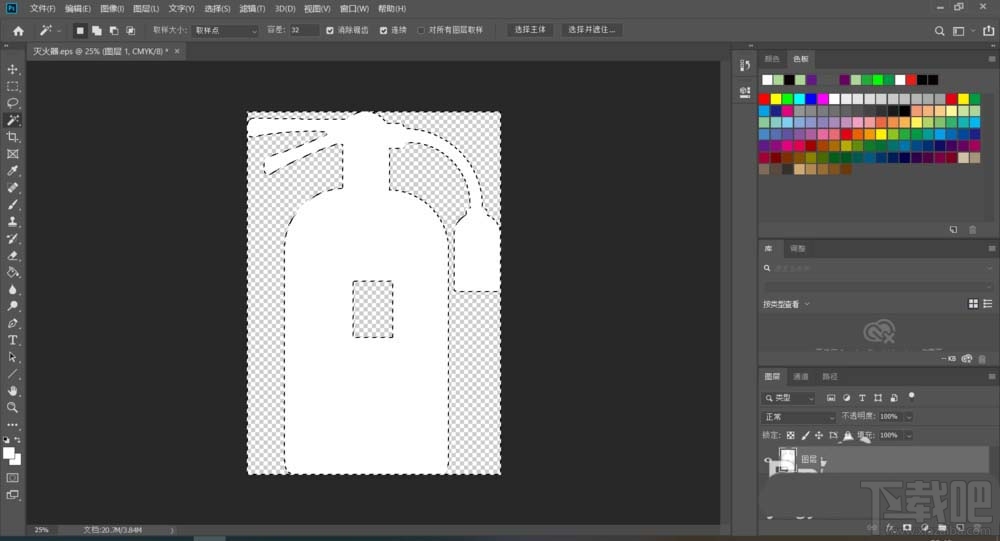Toggle lock image pixels brush icon
Viewport: 1000px width, 541px height.
[x=805, y=435]
